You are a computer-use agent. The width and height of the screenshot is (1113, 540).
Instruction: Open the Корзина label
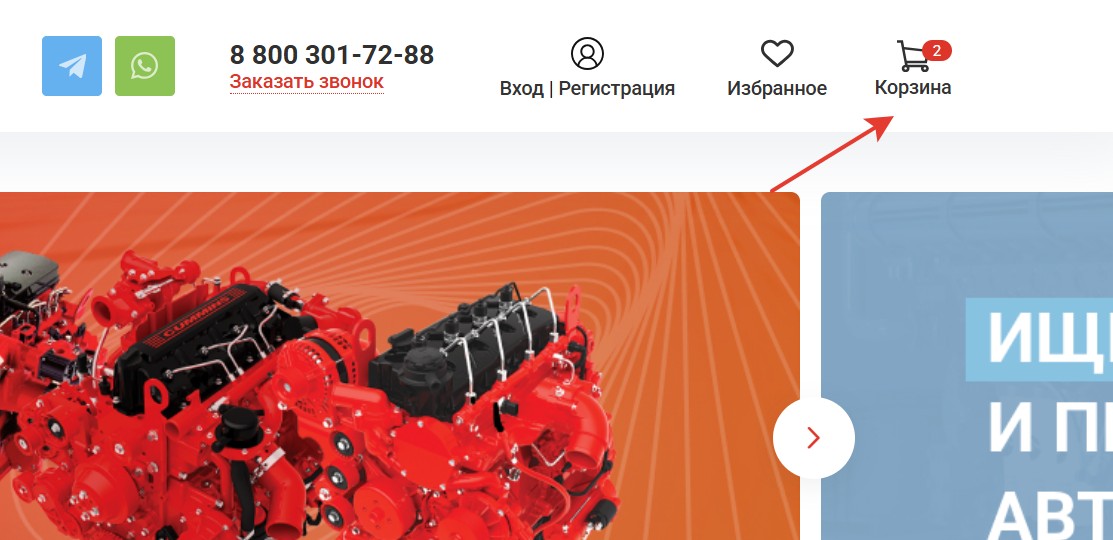click(913, 87)
